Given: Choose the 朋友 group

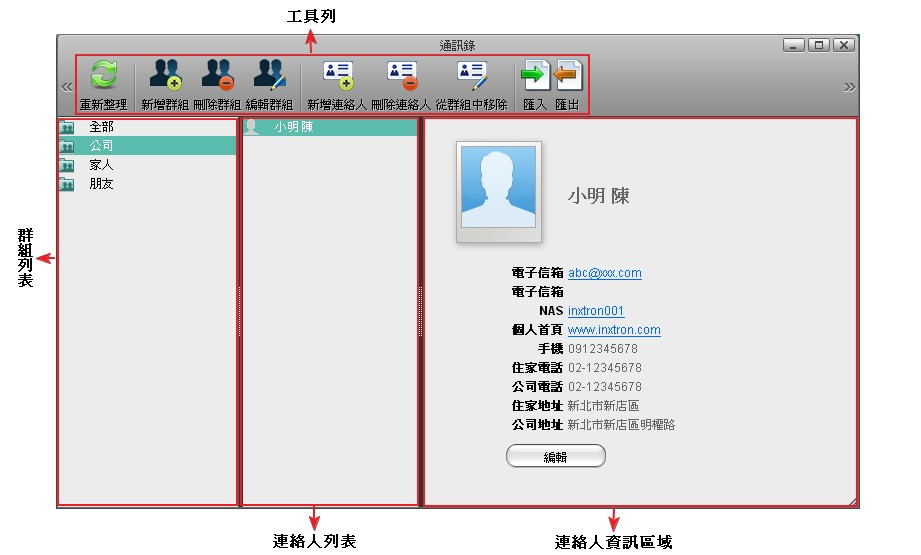Looking at the screenshot, I should coord(101,184).
